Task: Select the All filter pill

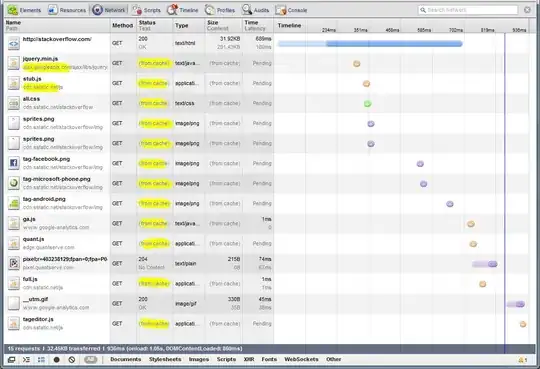Action: pos(91,359)
